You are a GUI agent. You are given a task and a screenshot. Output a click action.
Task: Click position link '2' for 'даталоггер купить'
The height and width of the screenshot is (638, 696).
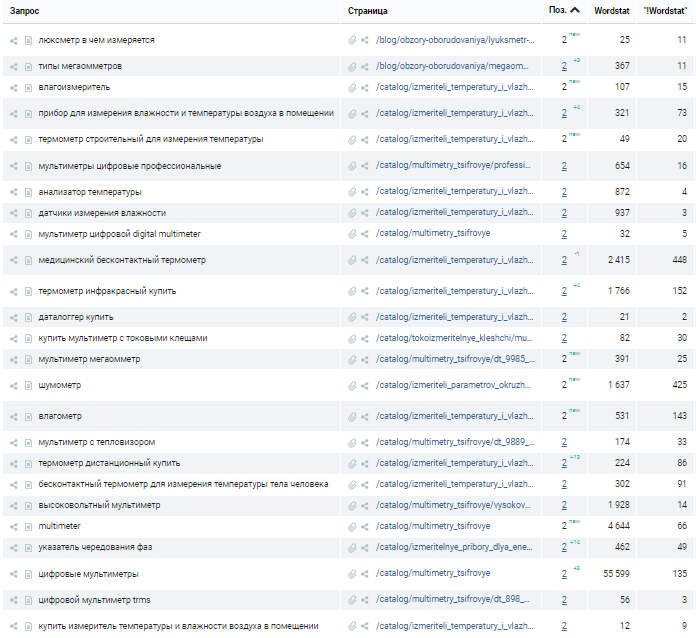(564, 317)
